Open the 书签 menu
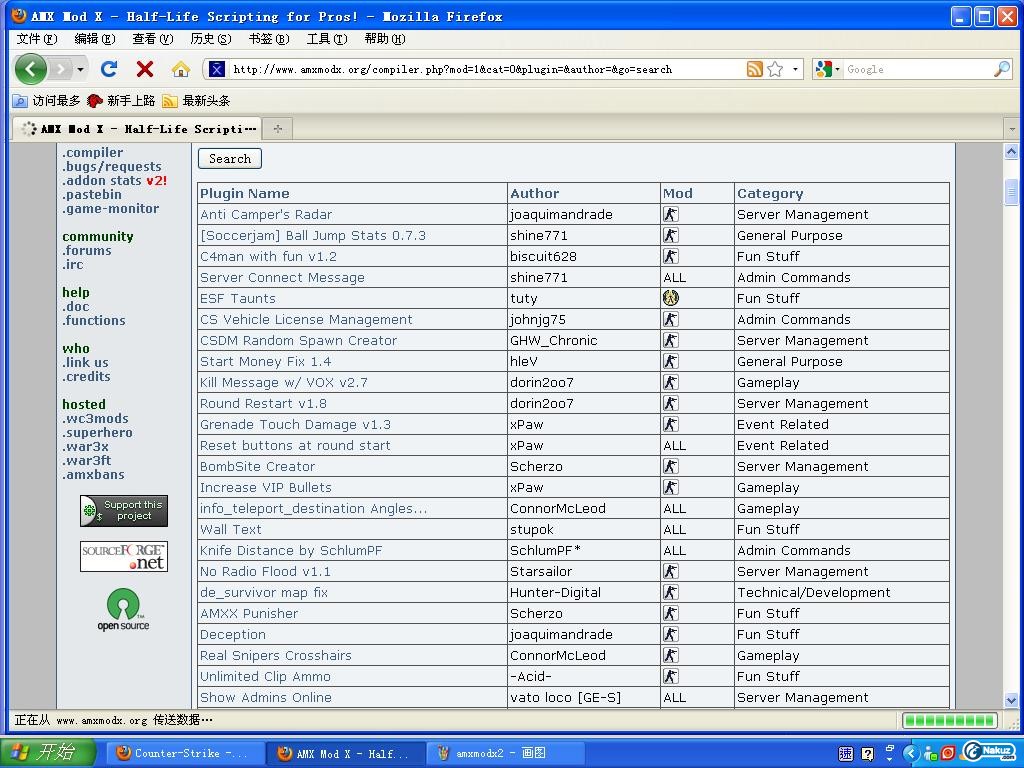Image resolution: width=1024 pixels, height=768 pixels. (x=269, y=39)
